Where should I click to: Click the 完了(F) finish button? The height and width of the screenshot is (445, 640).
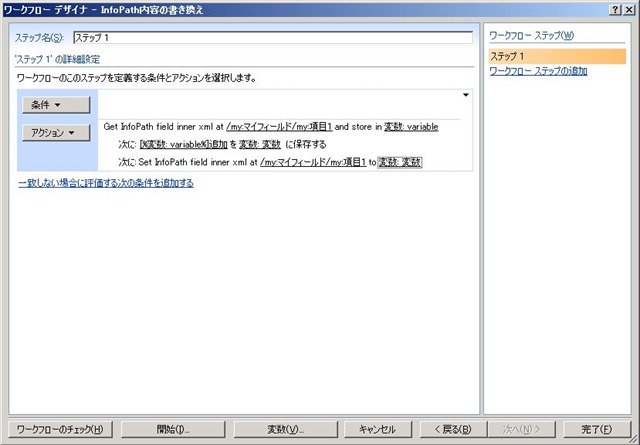(597, 429)
